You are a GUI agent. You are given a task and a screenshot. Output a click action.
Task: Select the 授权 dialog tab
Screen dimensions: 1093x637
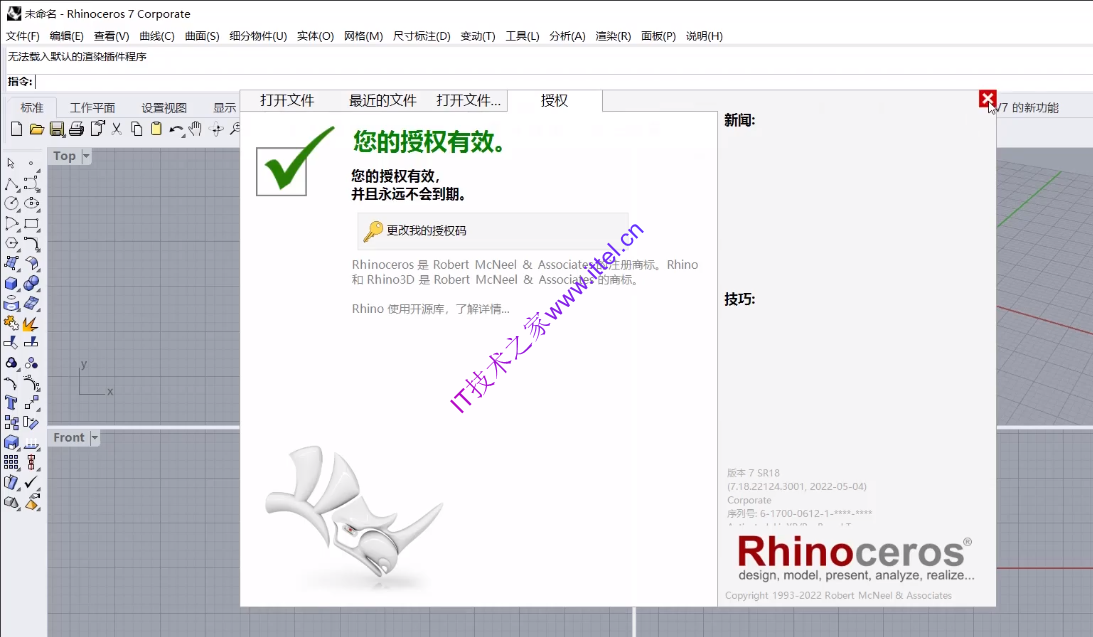pos(555,100)
